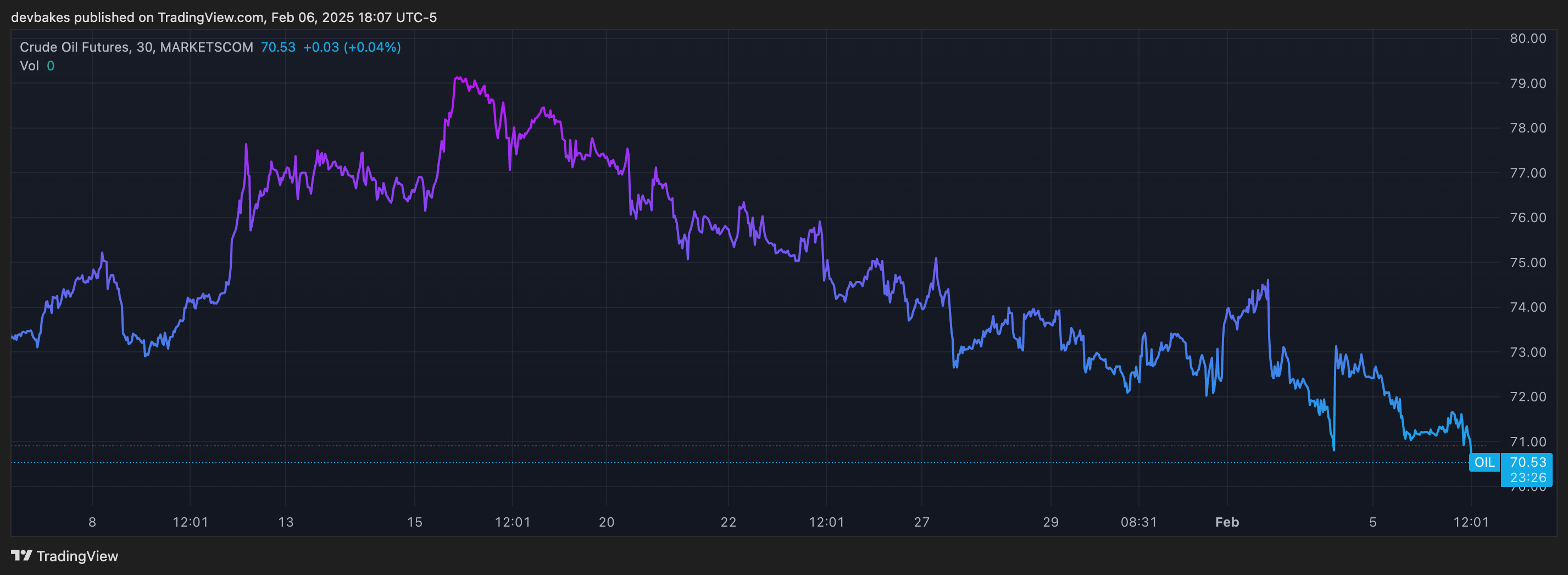
Task: Click the 74.00 price axis label
Action: pos(1528,307)
